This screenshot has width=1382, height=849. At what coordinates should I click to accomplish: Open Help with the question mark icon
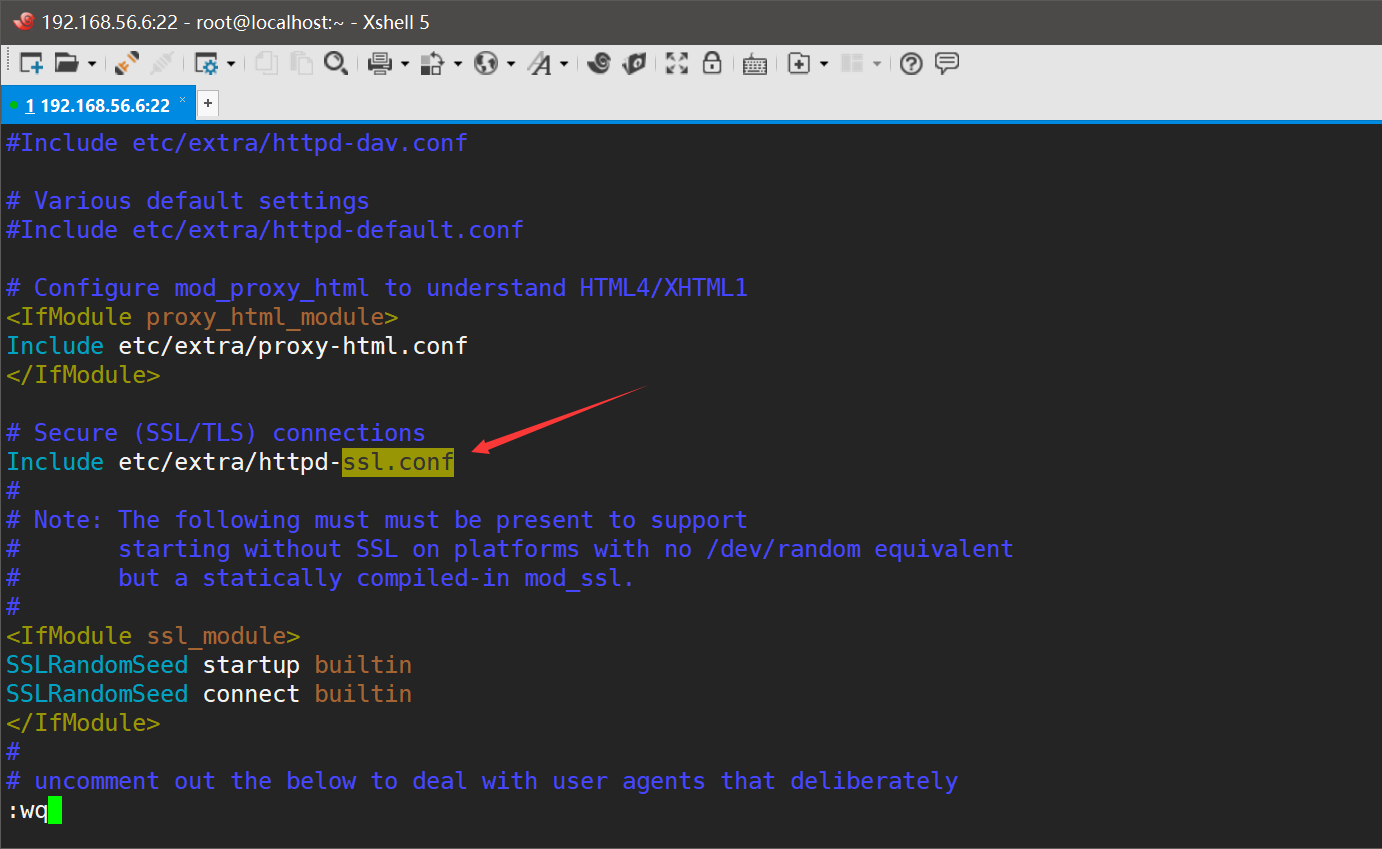910,64
